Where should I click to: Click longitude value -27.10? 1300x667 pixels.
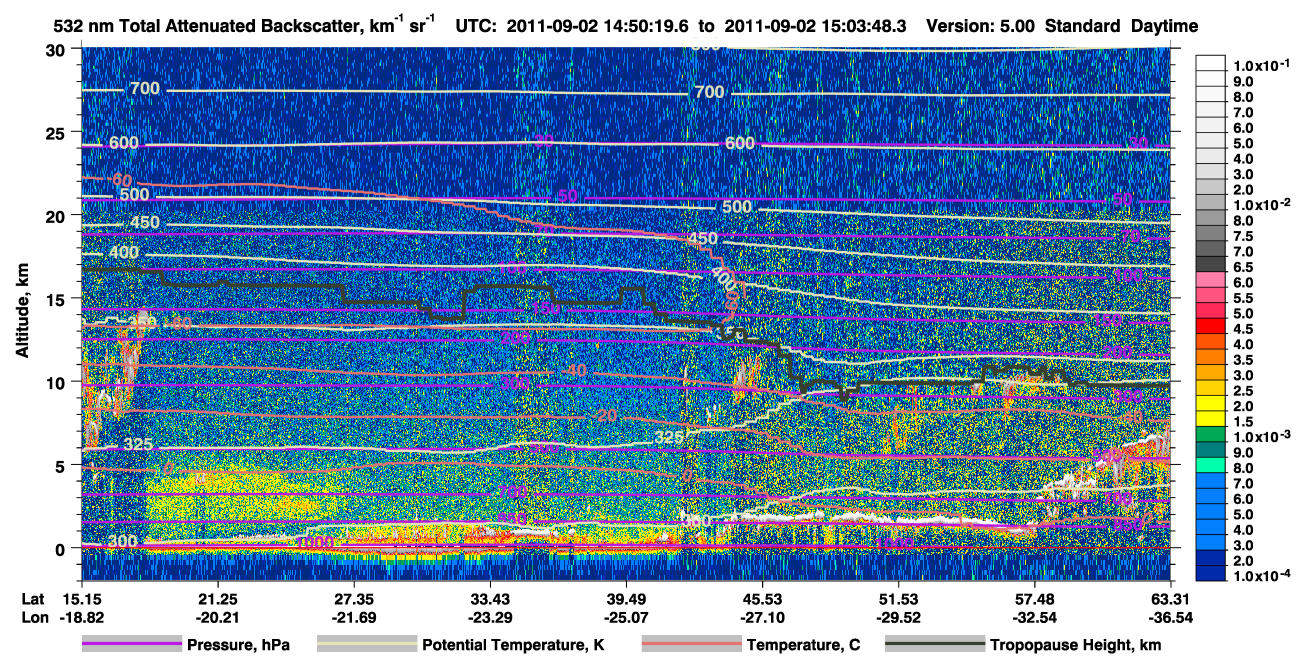coord(762,617)
